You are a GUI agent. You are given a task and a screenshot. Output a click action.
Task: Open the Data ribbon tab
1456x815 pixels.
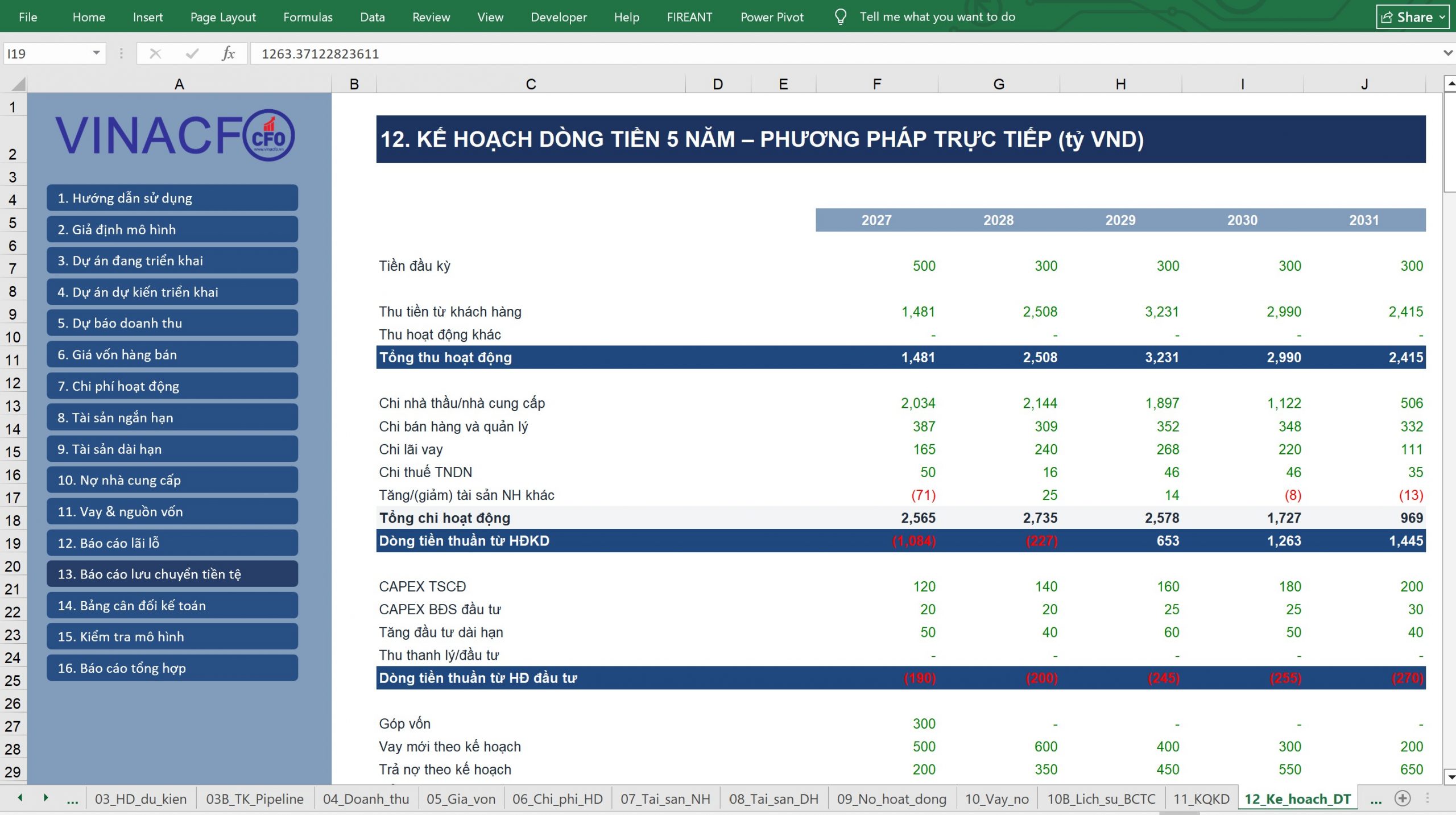coord(373,17)
